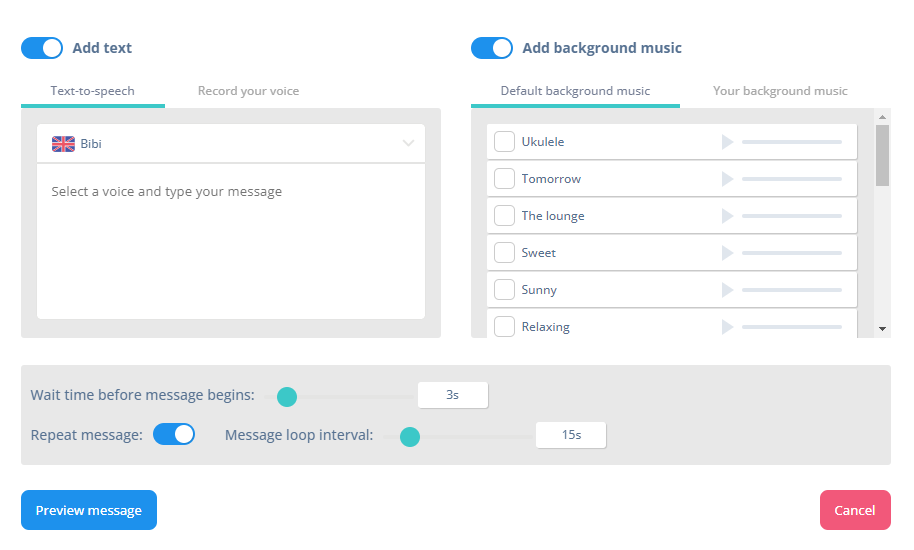The image size is (914, 550).
Task: Switch to Record your voice tab
Action: [248, 91]
